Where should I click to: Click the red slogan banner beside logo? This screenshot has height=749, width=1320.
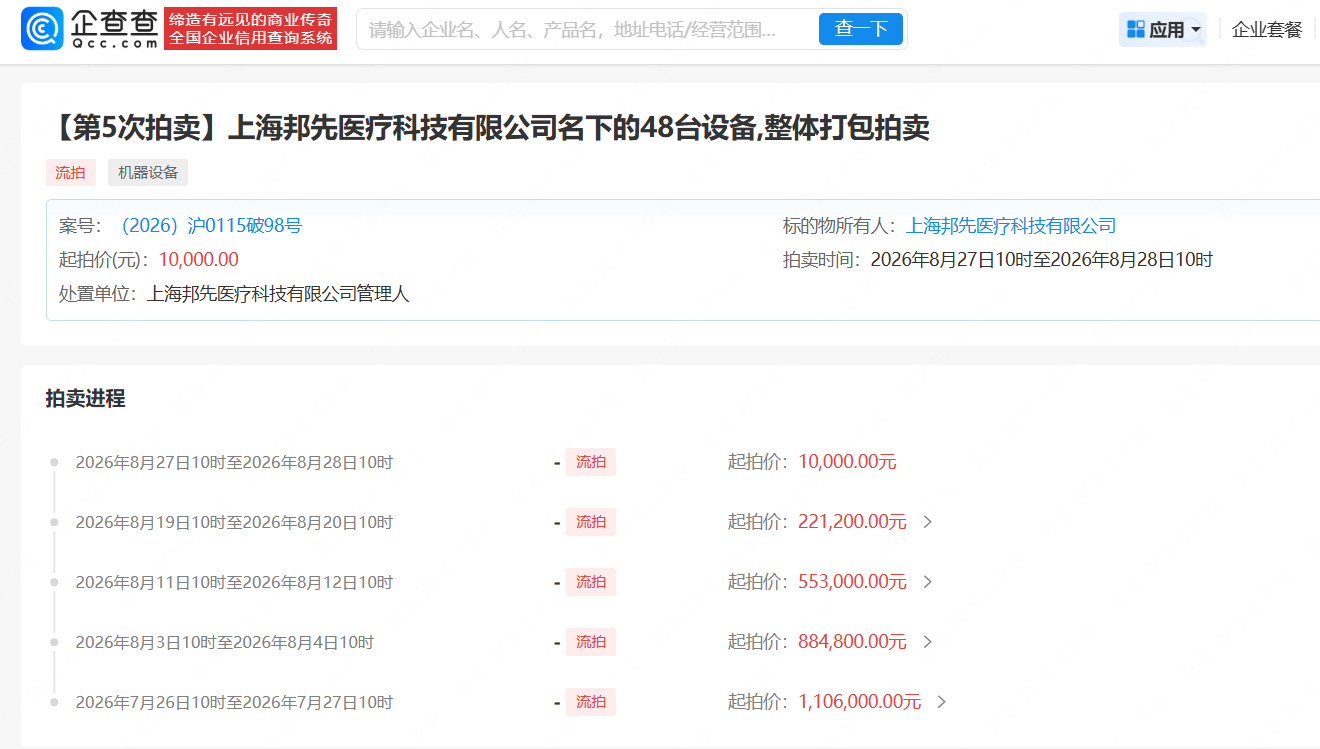click(250, 29)
